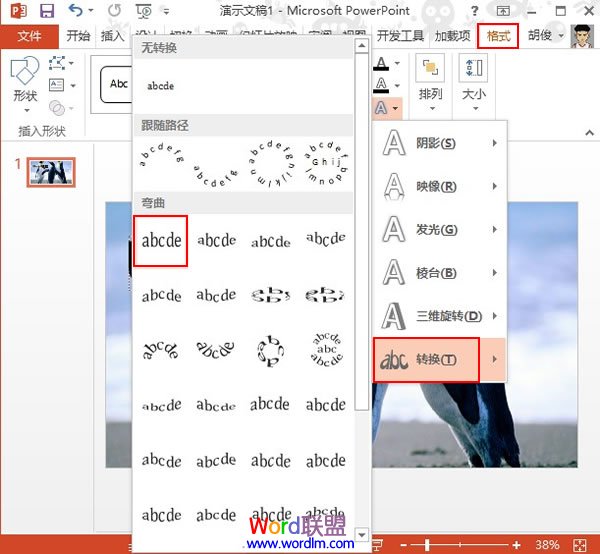The image size is (600, 554).
Task: Start slideshow from beginning icon
Action: 144,11
